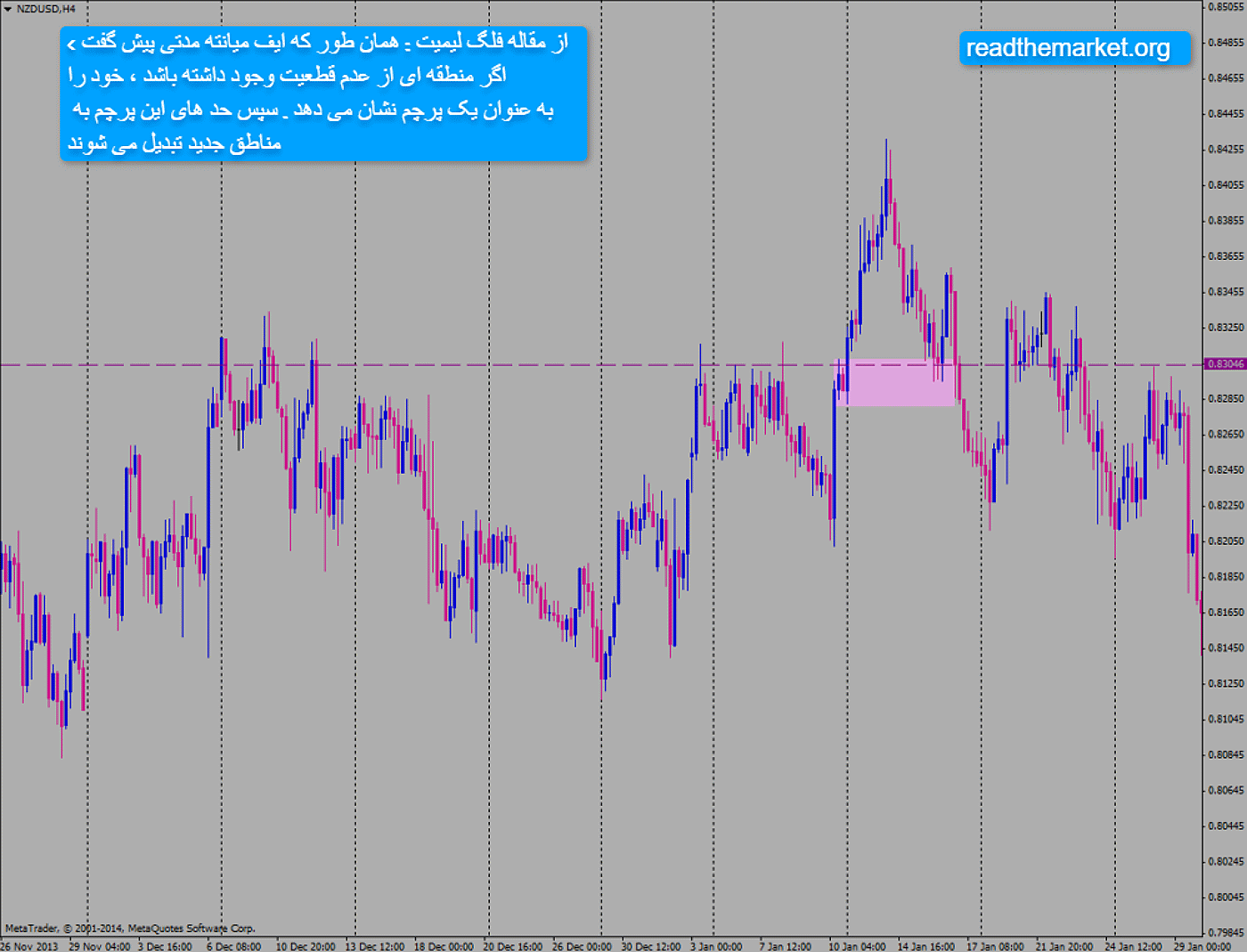This screenshot has width=1247, height=952.
Task: Select the blue Persian text annotation box
Action: point(323,94)
